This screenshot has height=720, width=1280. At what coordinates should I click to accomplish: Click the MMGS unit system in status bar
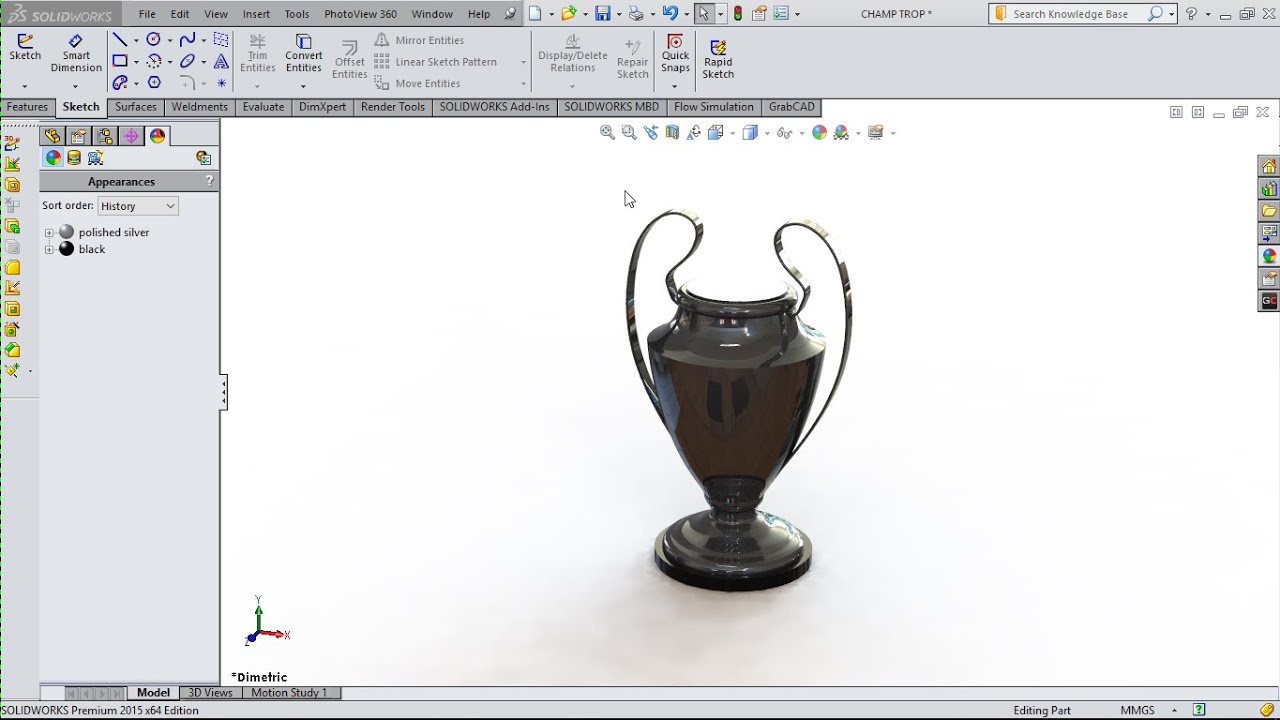(x=1137, y=710)
